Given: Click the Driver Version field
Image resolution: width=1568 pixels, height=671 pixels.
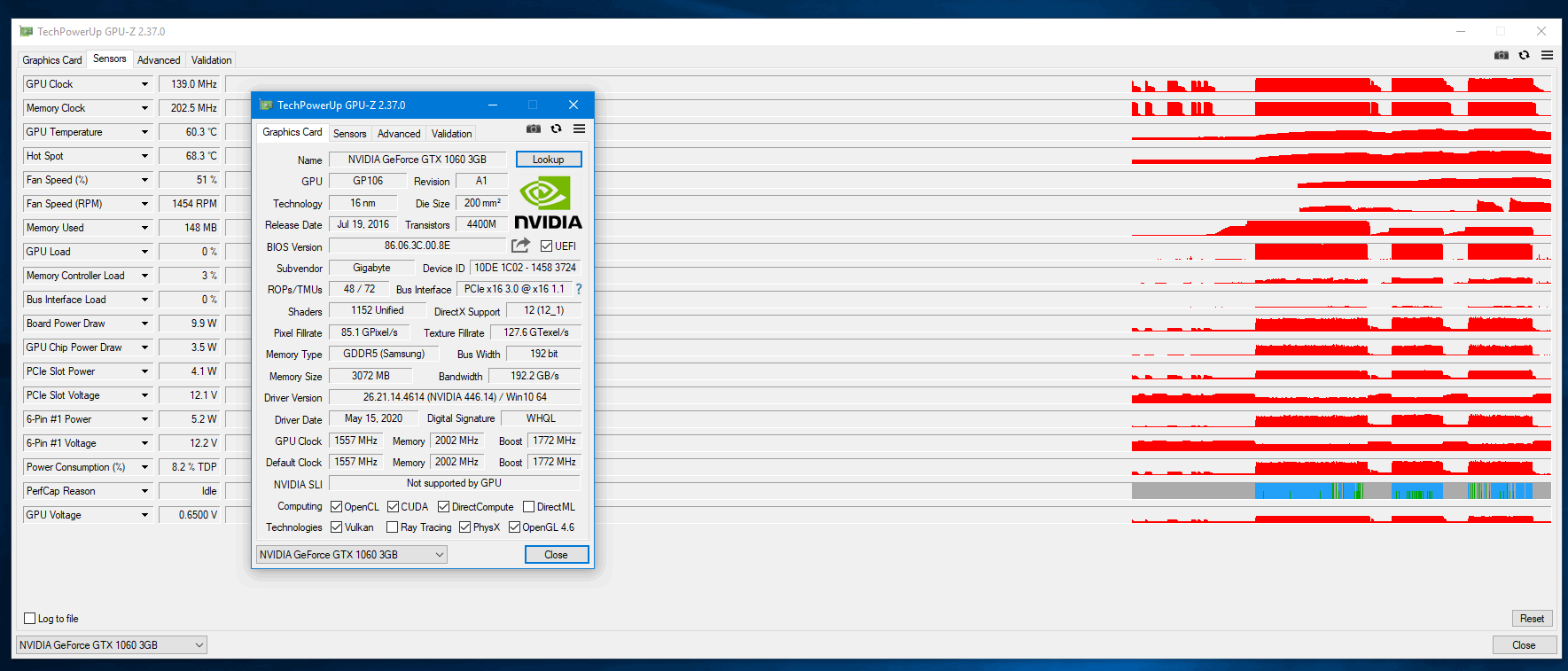Looking at the screenshot, I should pyautogui.click(x=455, y=397).
